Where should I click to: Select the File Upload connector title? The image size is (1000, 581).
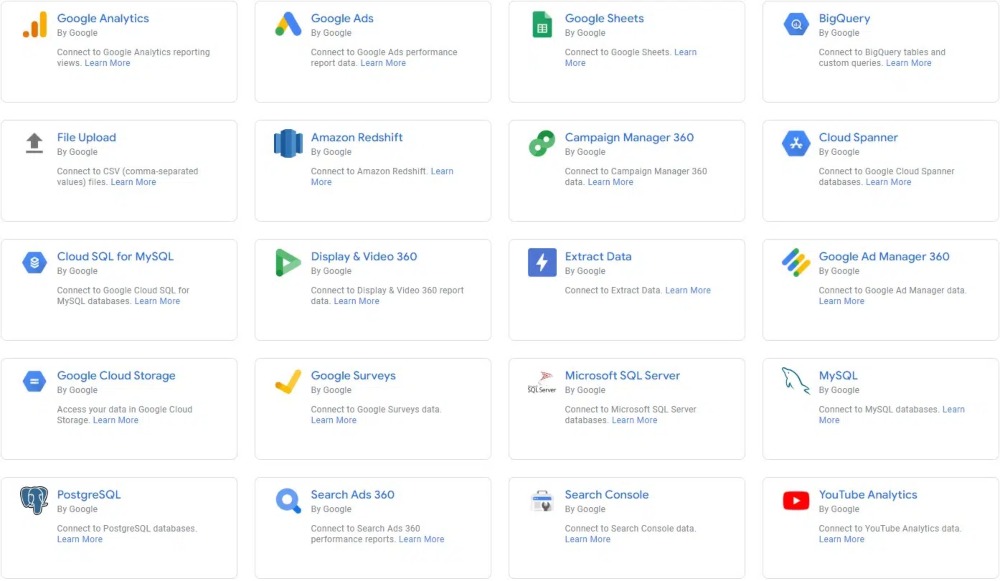point(86,137)
